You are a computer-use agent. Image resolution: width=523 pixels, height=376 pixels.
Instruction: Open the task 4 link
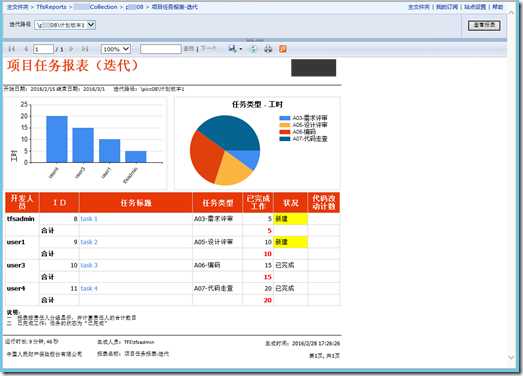[89, 288]
